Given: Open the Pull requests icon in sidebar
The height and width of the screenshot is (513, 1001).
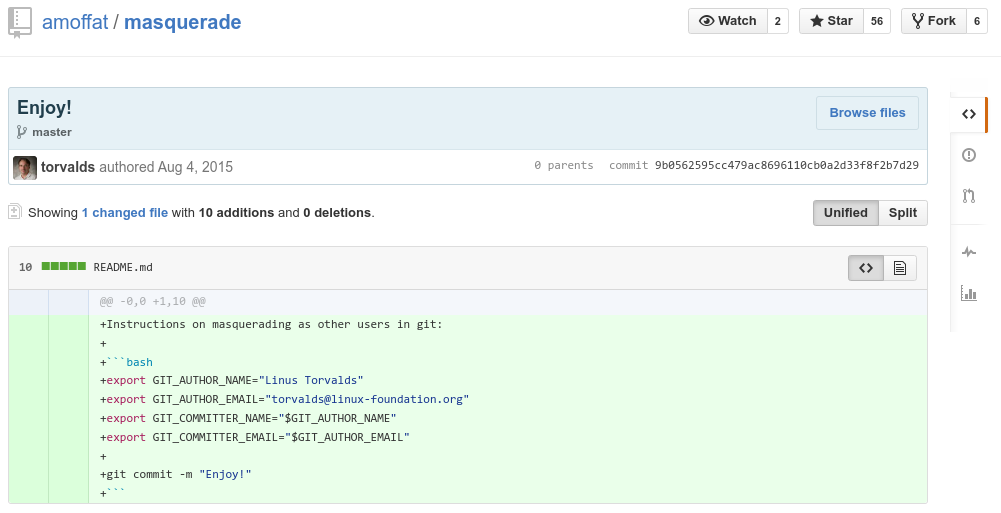Looking at the screenshot, I should [x=969, y=196].
